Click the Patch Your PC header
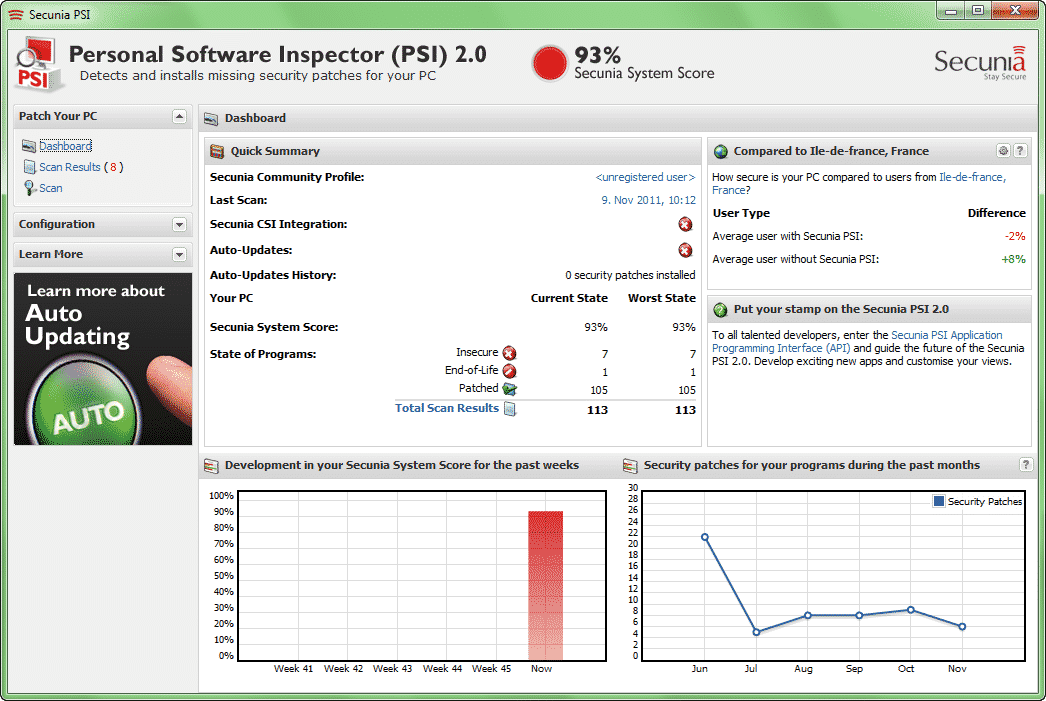Viewport: 1046px width, 701px height. point(102,116)
